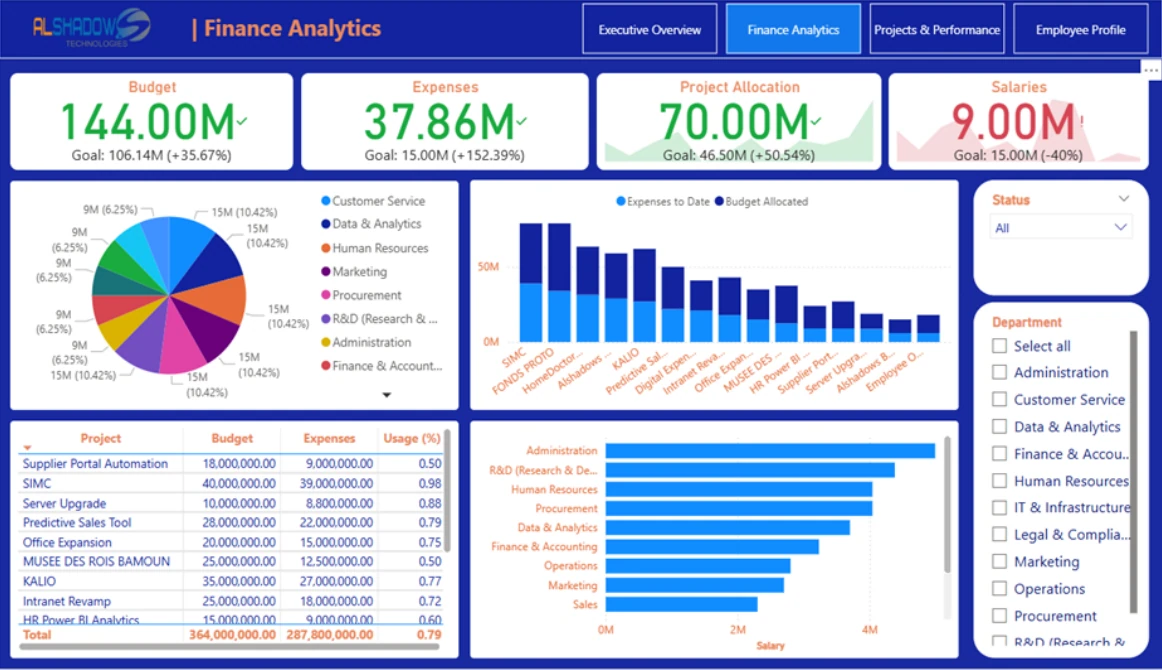Enable the Data & Analytics filter

click(1000, 426)
